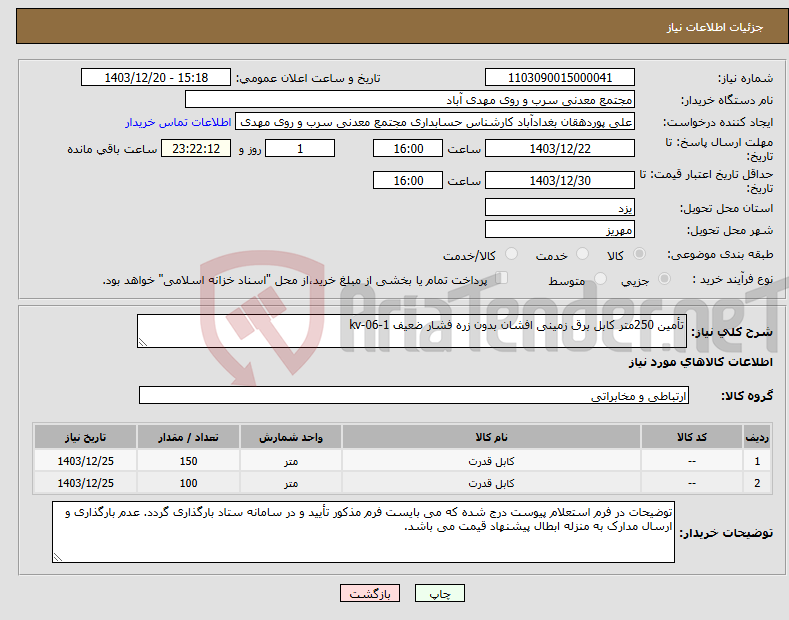Viewport: 789px width, 620px height.
Task: Click the ردیف column header
Action: pyautogui.click(x=757, y=437)
